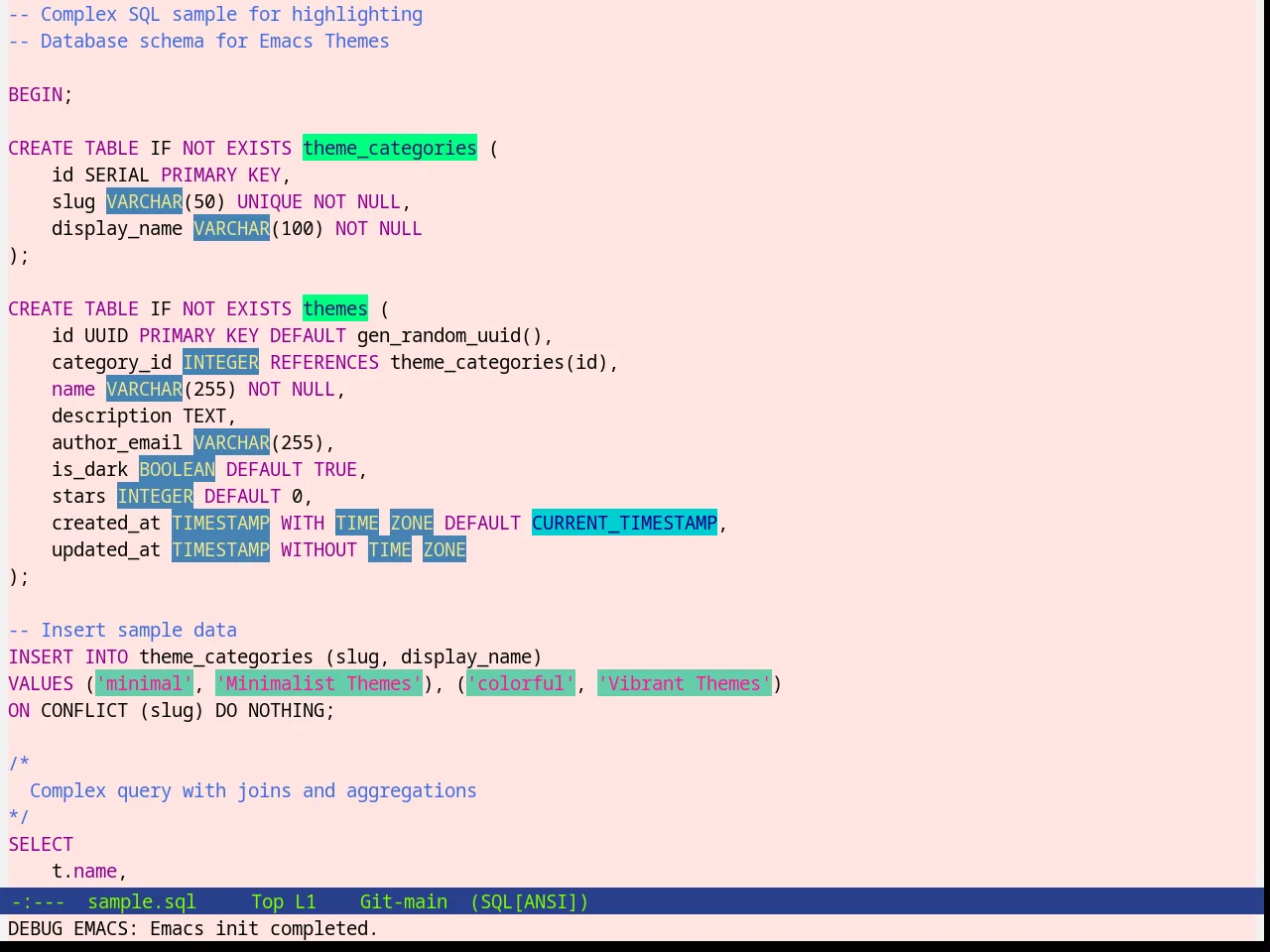Click gen_random_uuid() function call

click(449, 335)
